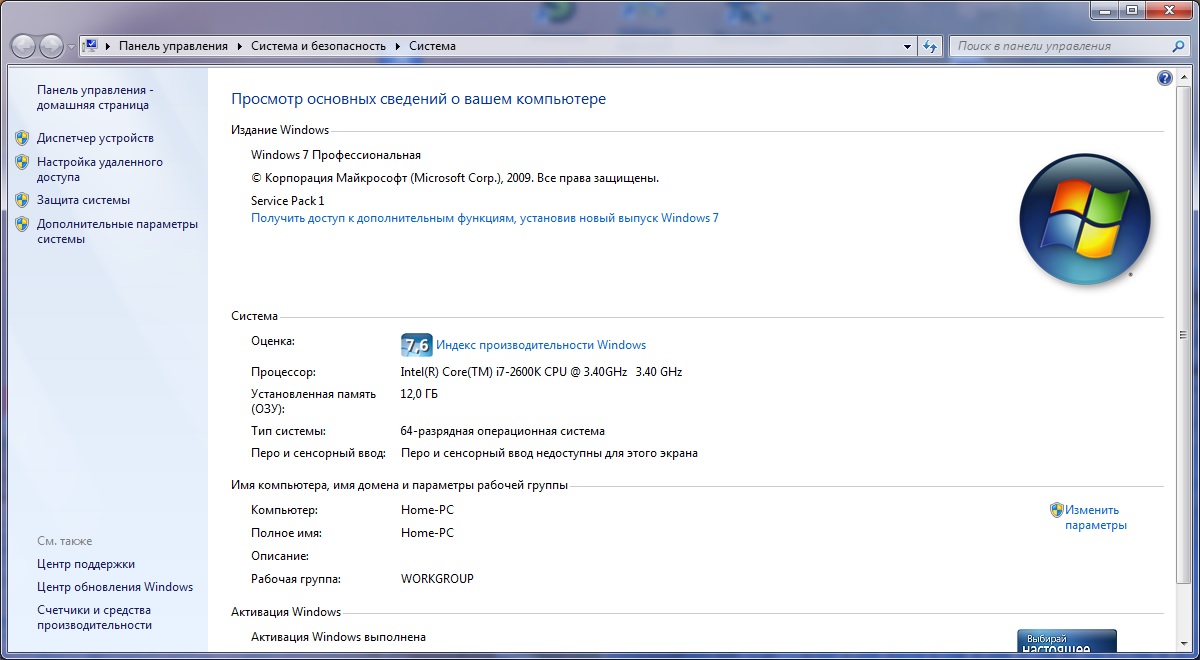
Task: Select Панель управления in breadcrumb path
Action: tap(173, 46)
